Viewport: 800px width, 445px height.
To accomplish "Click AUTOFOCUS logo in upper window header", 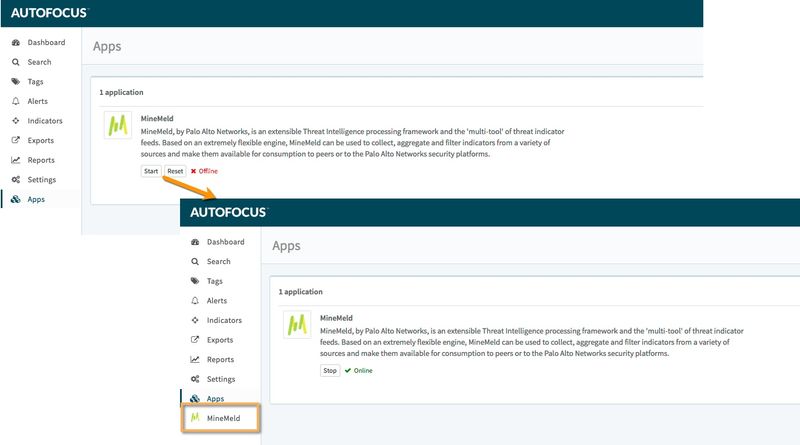I will pos(49,13).
